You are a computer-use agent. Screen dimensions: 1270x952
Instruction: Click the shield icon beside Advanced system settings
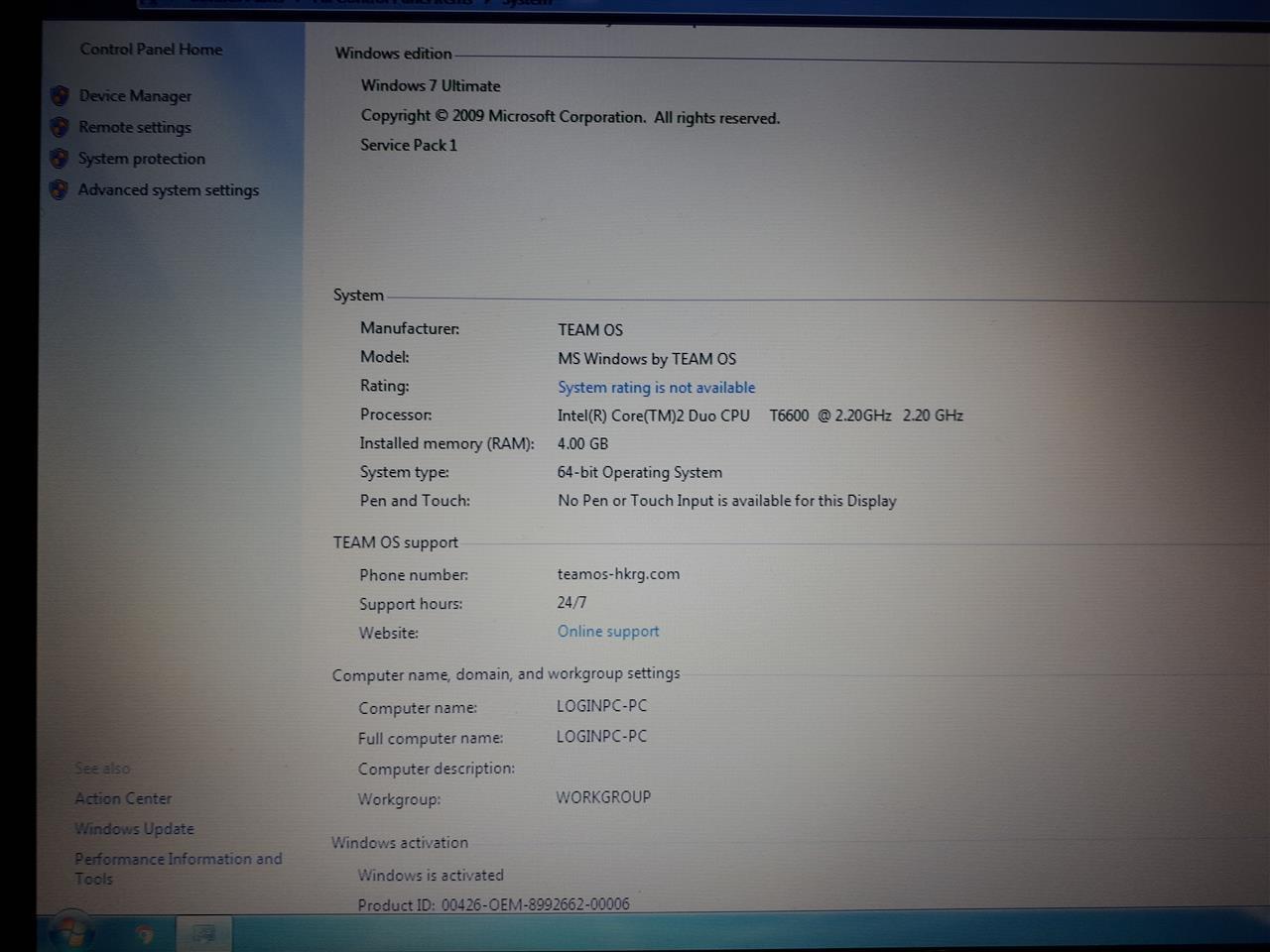[60, 189]
